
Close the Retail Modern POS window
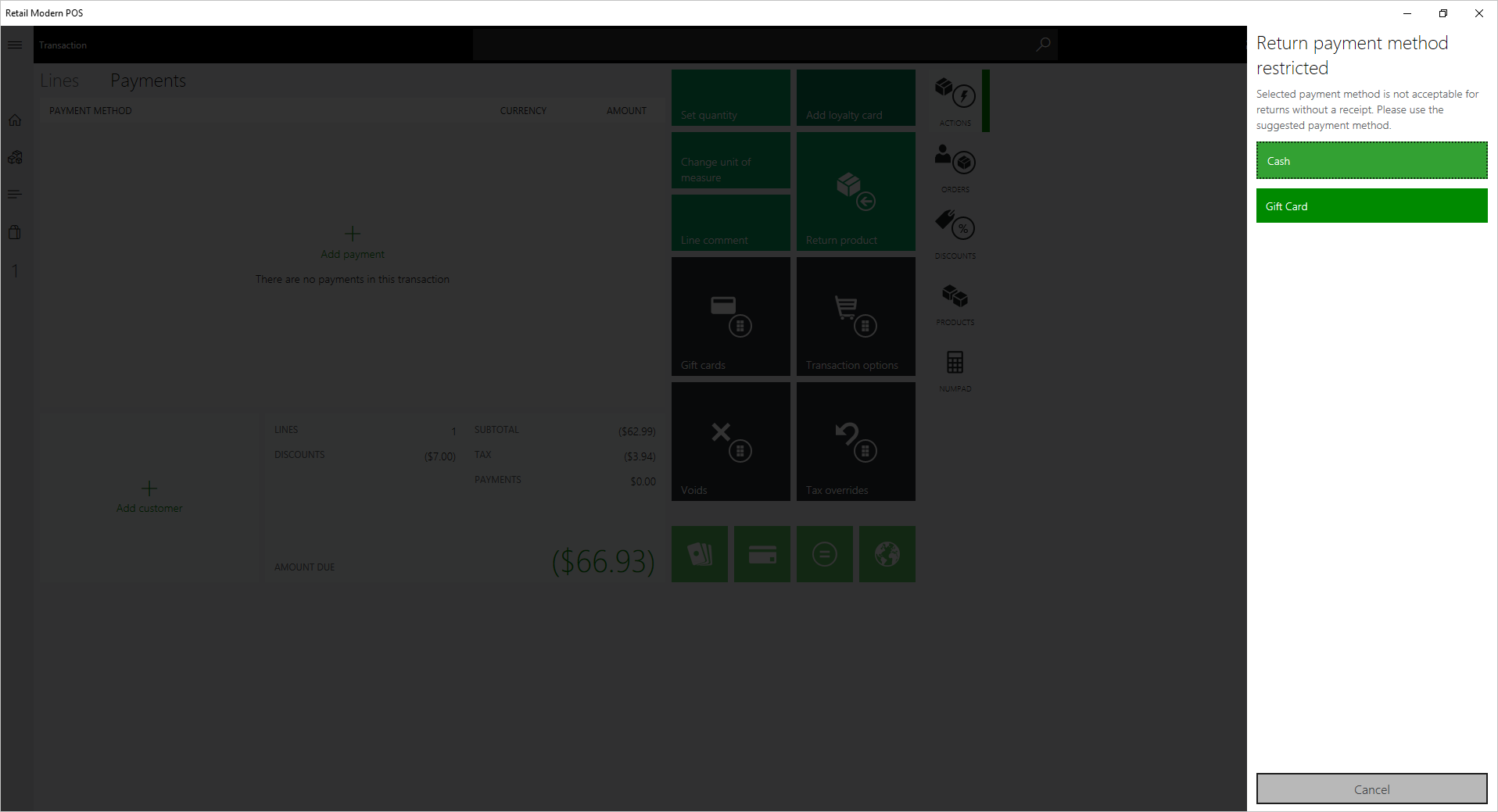coord(1479,13)
